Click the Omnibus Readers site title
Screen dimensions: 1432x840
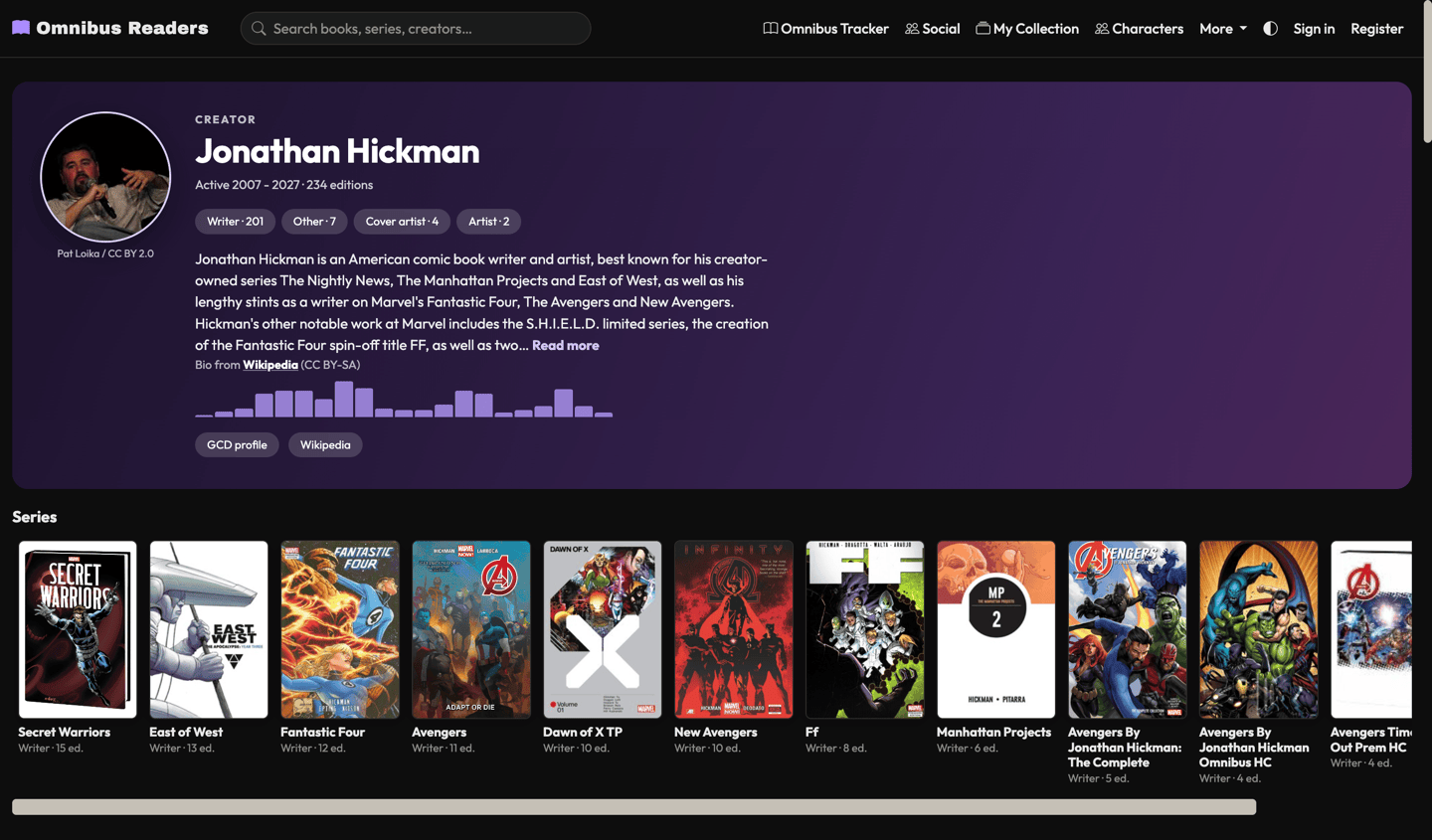tap(122, 28)
